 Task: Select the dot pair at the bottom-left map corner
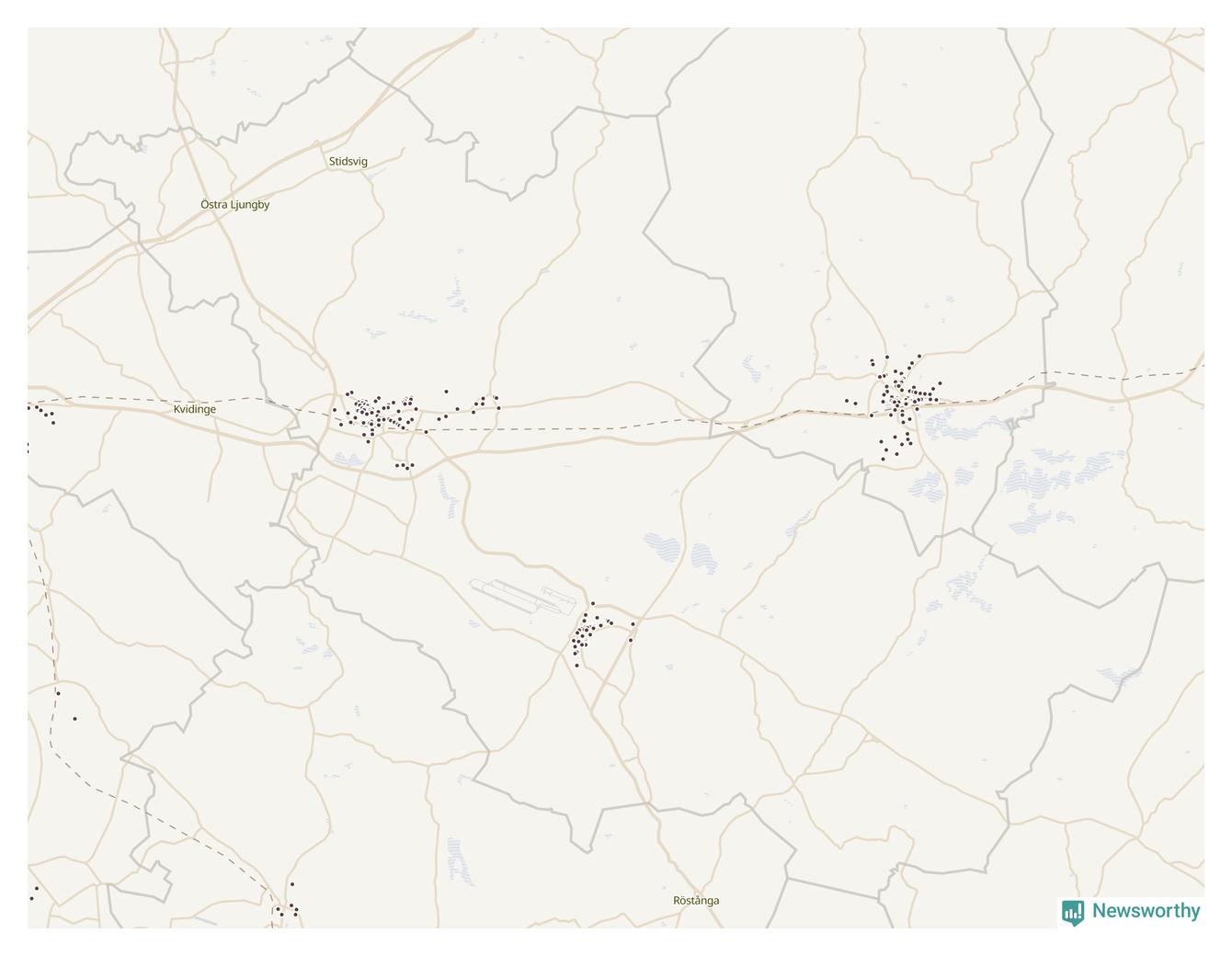[34, 893]
